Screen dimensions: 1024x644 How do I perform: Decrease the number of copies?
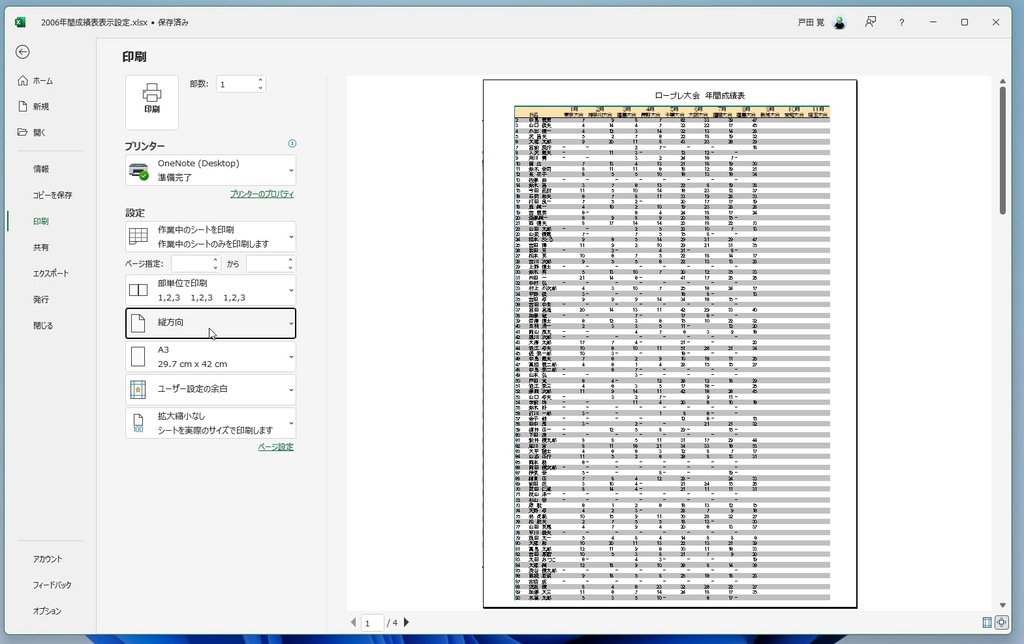point(261,88)
